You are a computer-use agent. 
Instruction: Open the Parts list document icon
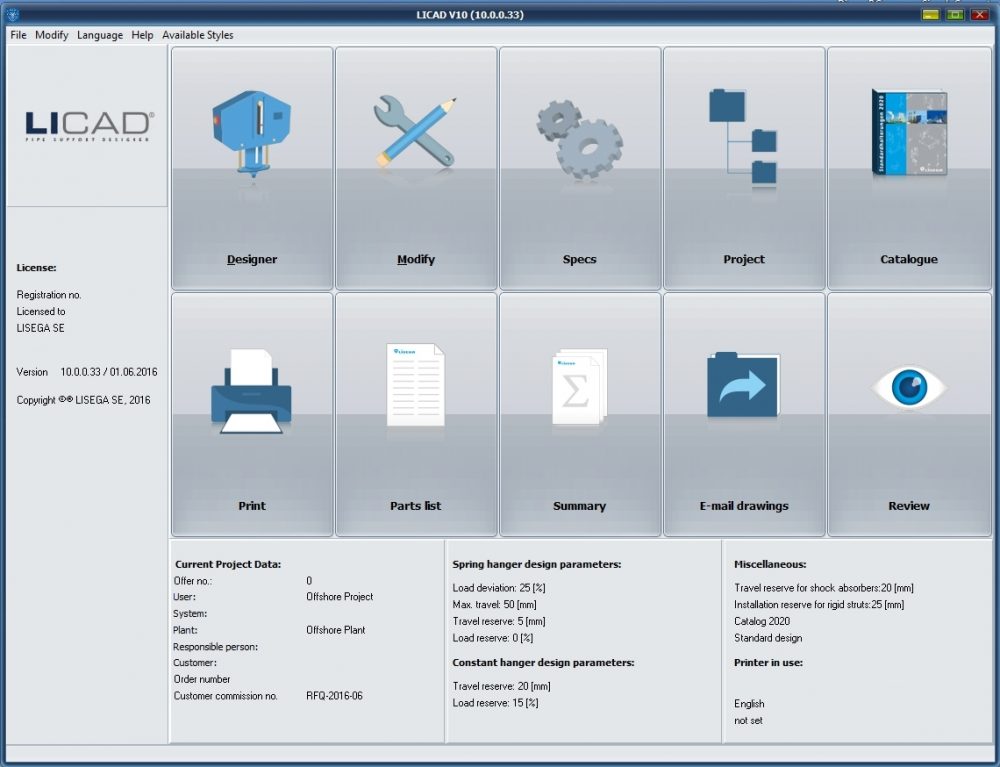[x=415, y=385]
